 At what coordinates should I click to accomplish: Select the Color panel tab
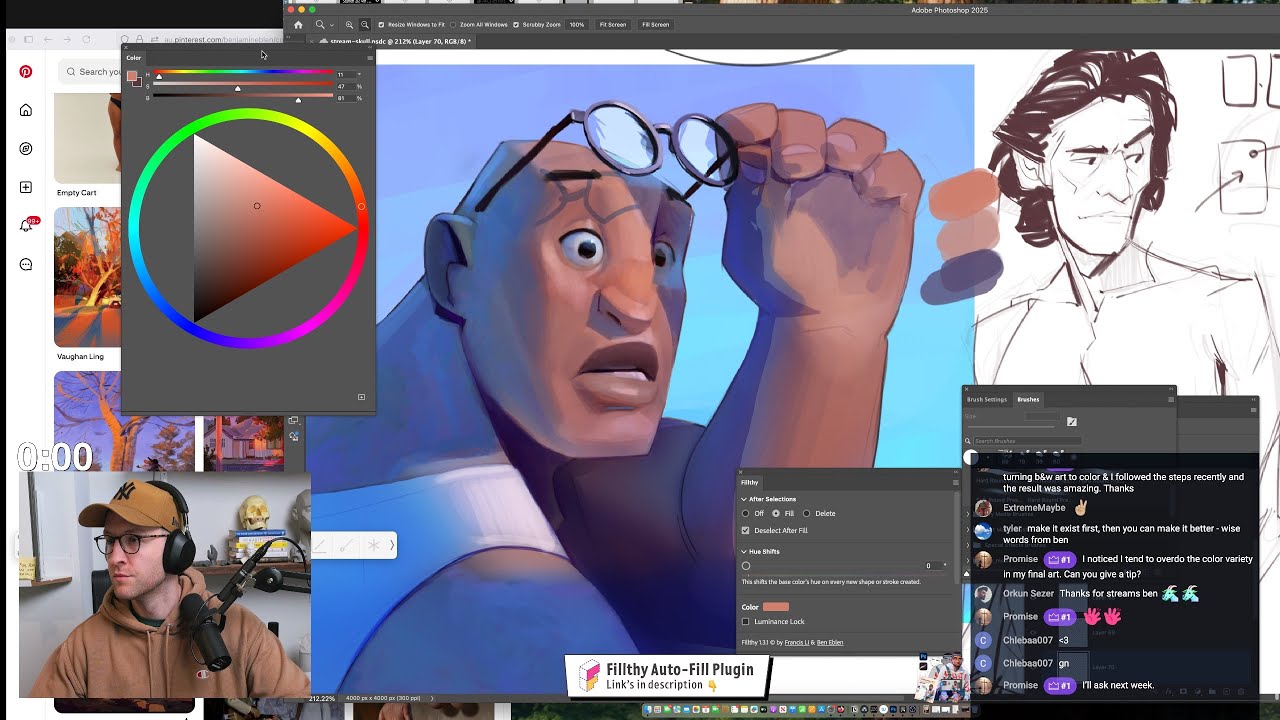[x=134, y=58]
